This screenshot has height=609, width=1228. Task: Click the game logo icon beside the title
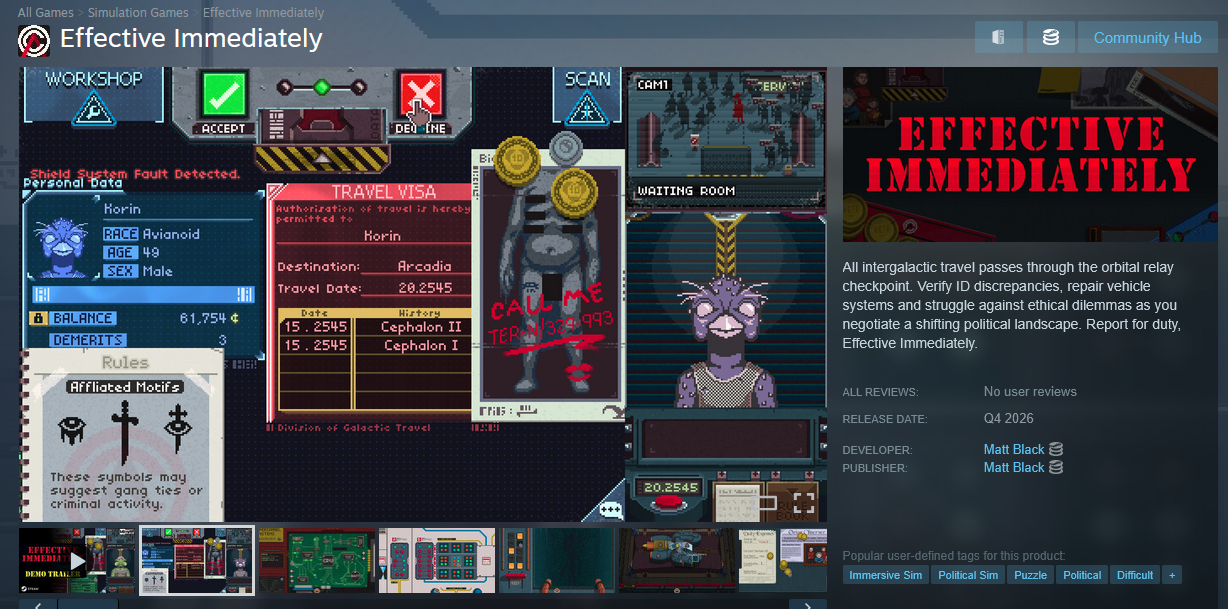pos(34,39)
